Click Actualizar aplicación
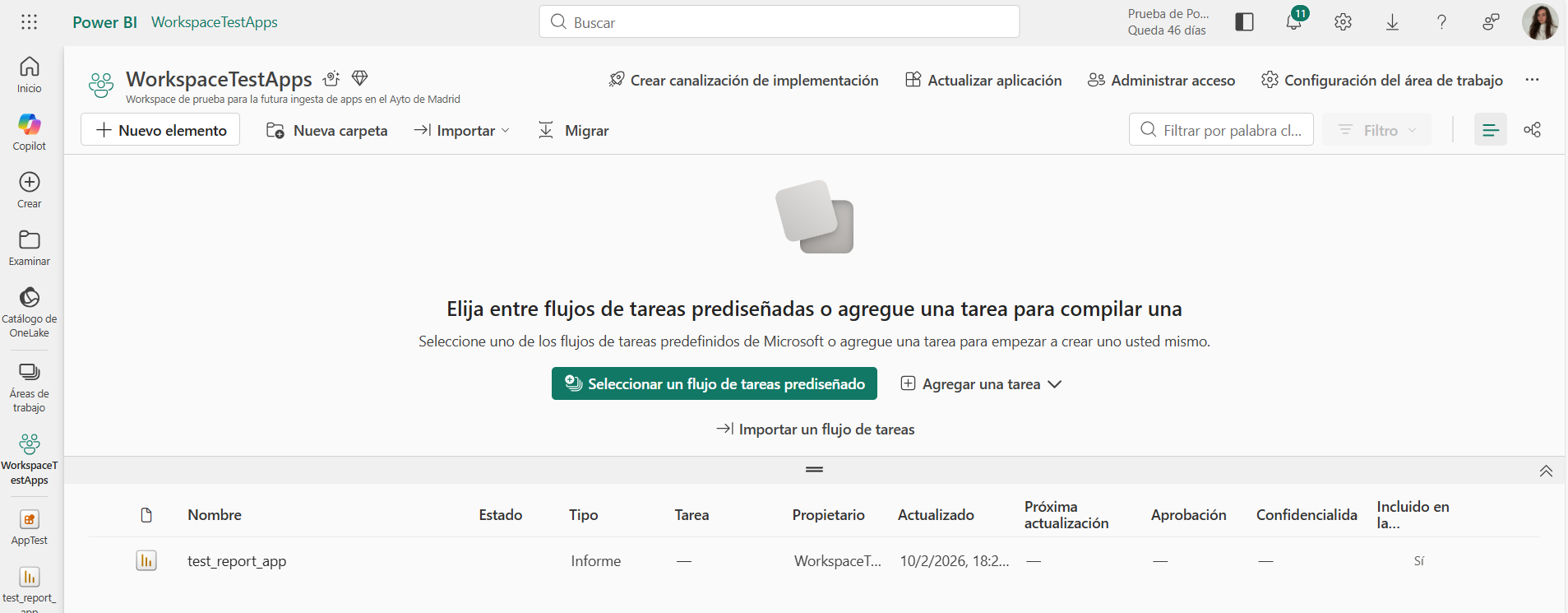 coord(983,80)
